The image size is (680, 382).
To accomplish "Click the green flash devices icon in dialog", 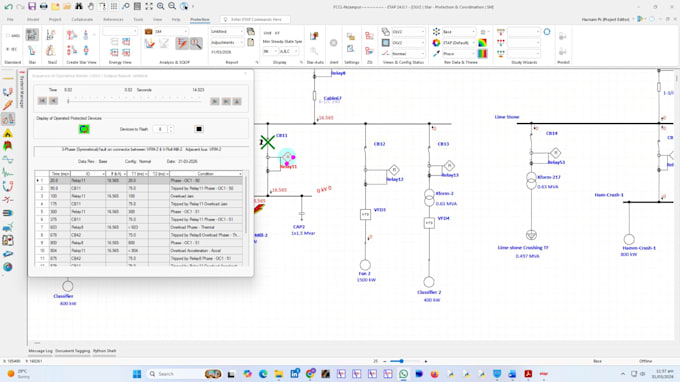I will (84, 129).
